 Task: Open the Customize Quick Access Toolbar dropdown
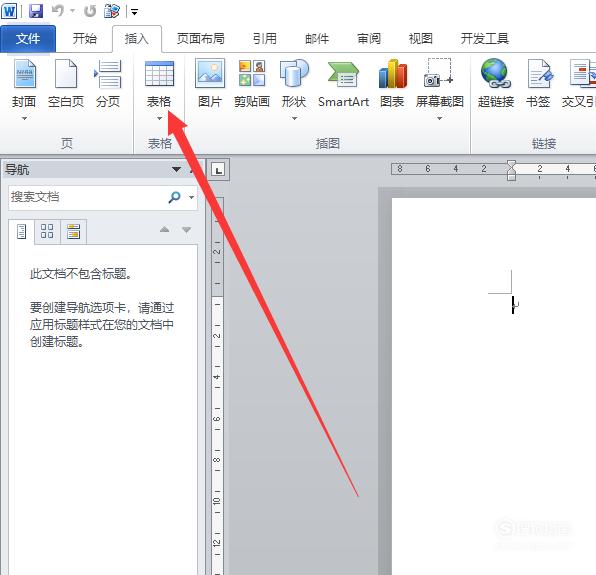point(134,12)
